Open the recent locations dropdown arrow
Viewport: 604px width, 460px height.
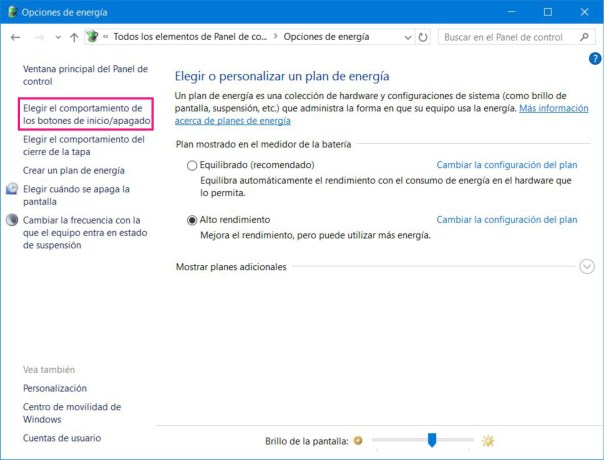coord(58,38)
